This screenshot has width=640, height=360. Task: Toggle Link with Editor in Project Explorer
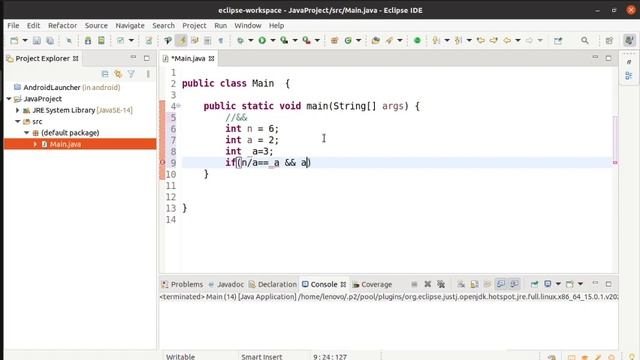tap(118, 74)
